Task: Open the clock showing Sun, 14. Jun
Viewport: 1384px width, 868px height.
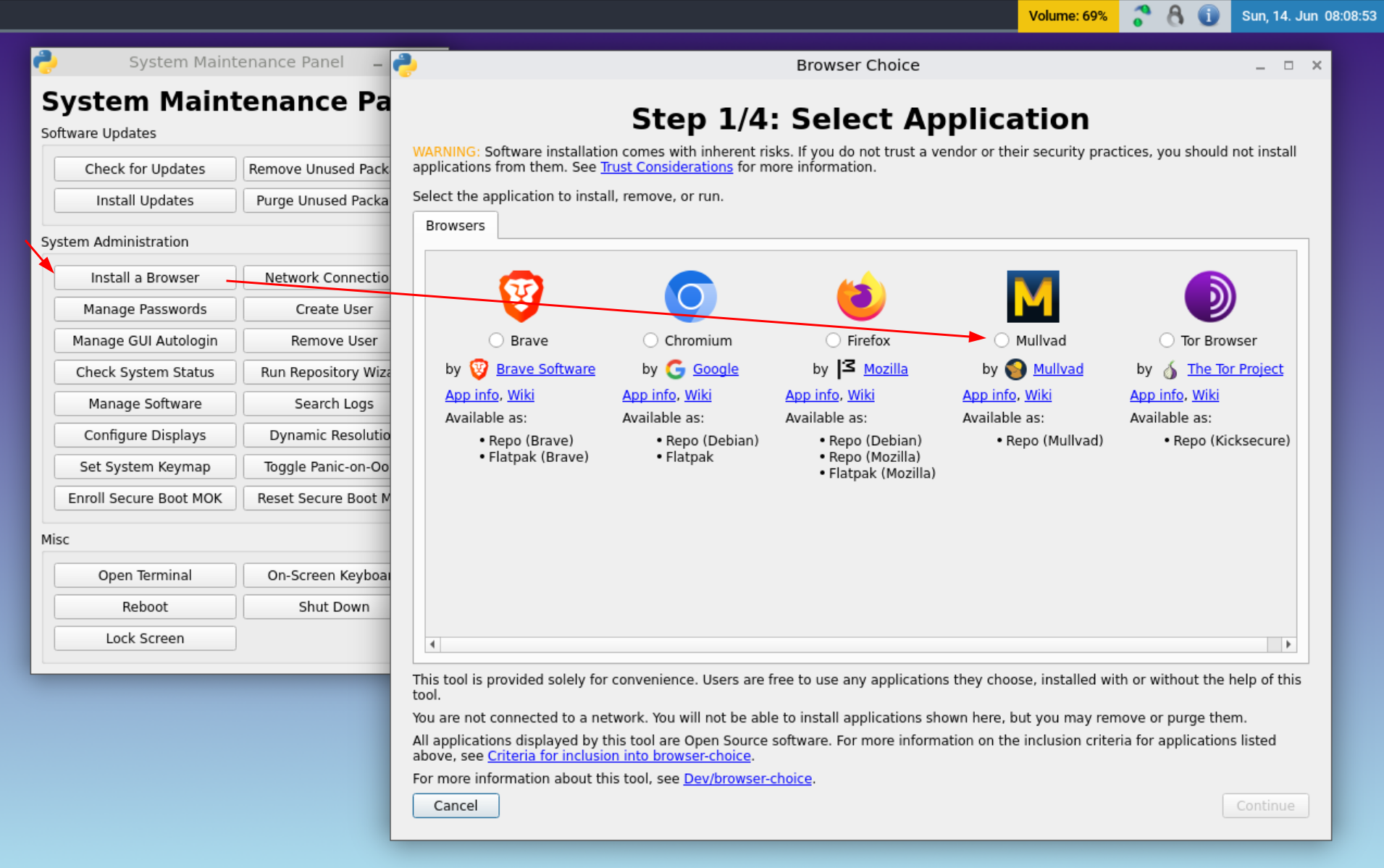Action: click(x=1308, y=16)
